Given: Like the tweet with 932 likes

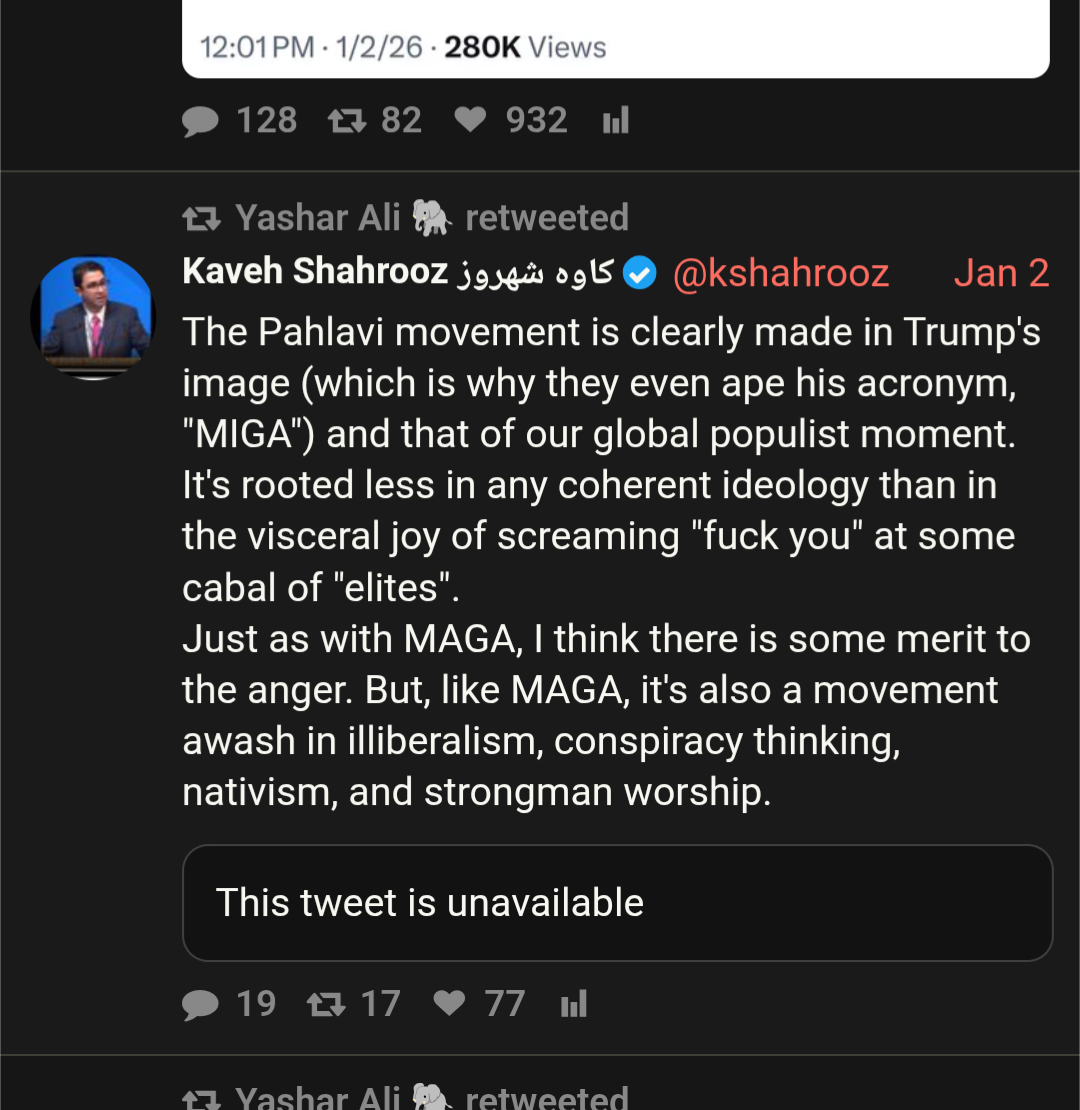Looking at the screenshot, I should point(470,122).
